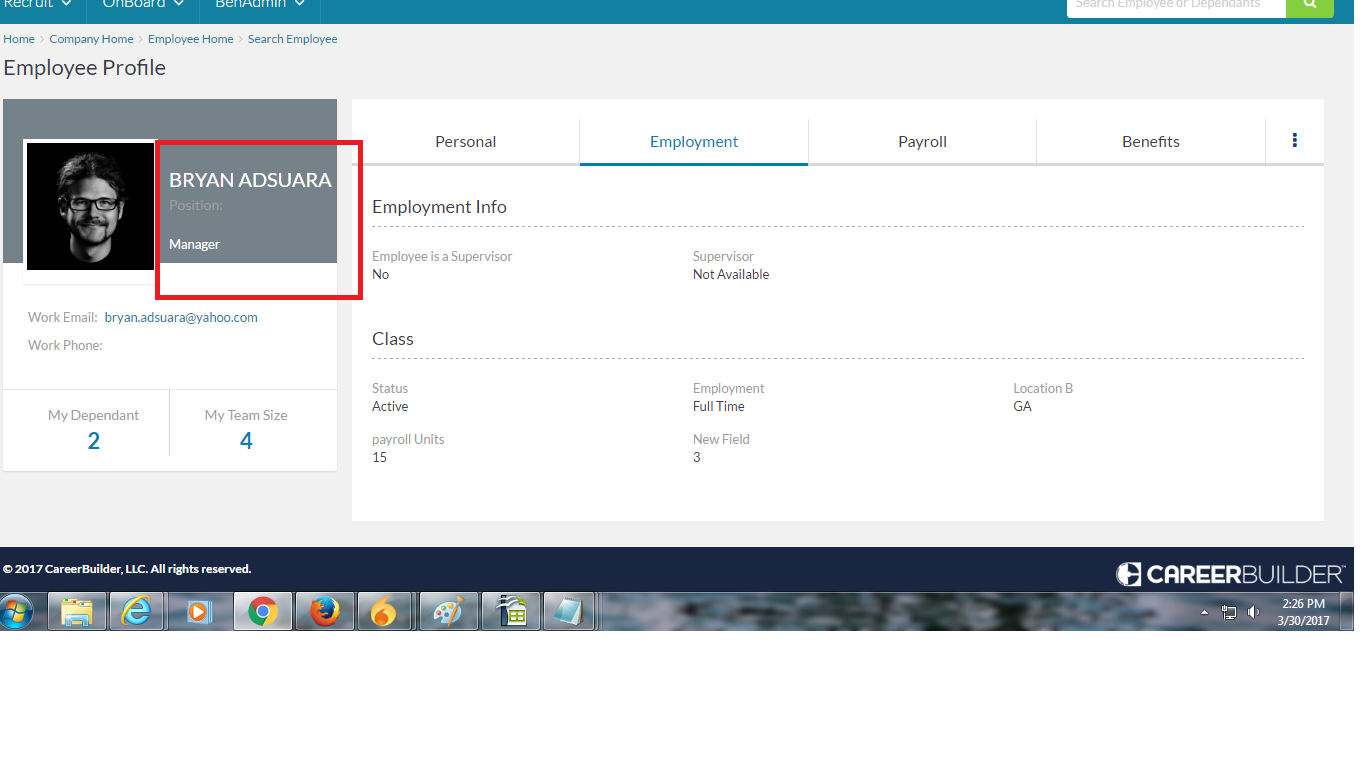Launch Firefox from the taskbar
Screen dimensions: 1366x768
click(323, 611)
